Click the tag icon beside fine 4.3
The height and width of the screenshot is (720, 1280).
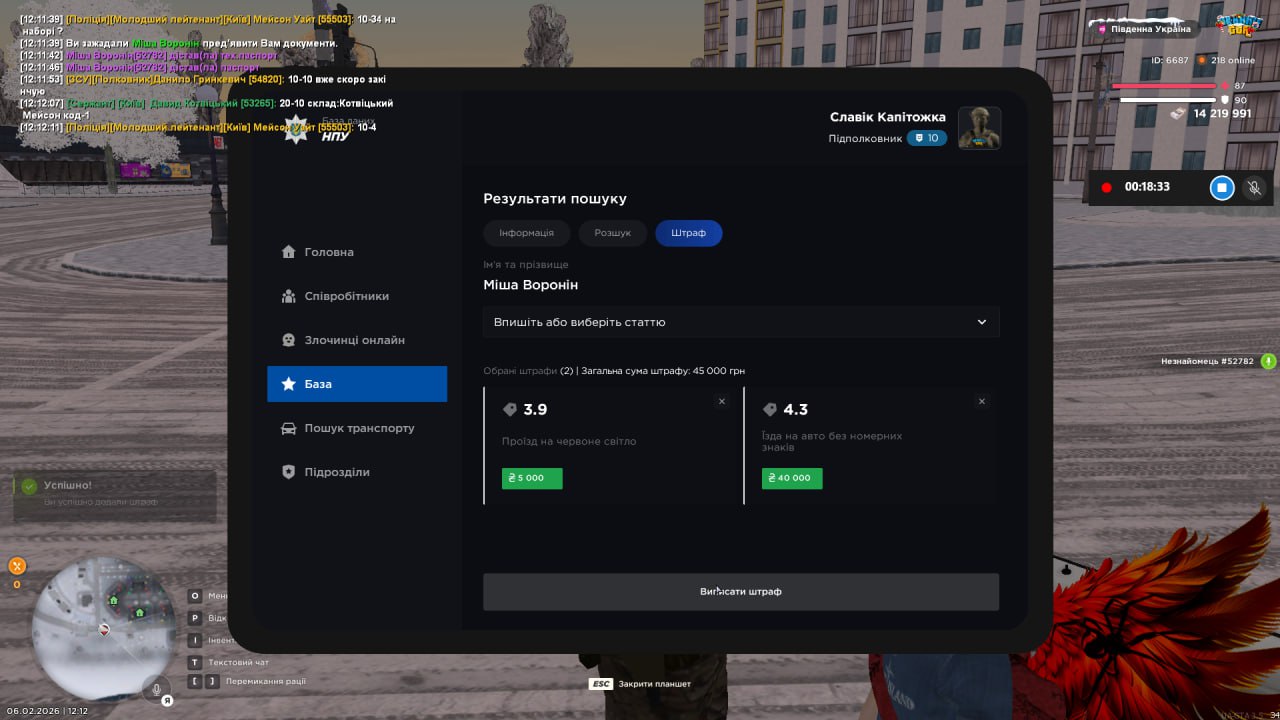pyautogui.click(x=770, y=410)
